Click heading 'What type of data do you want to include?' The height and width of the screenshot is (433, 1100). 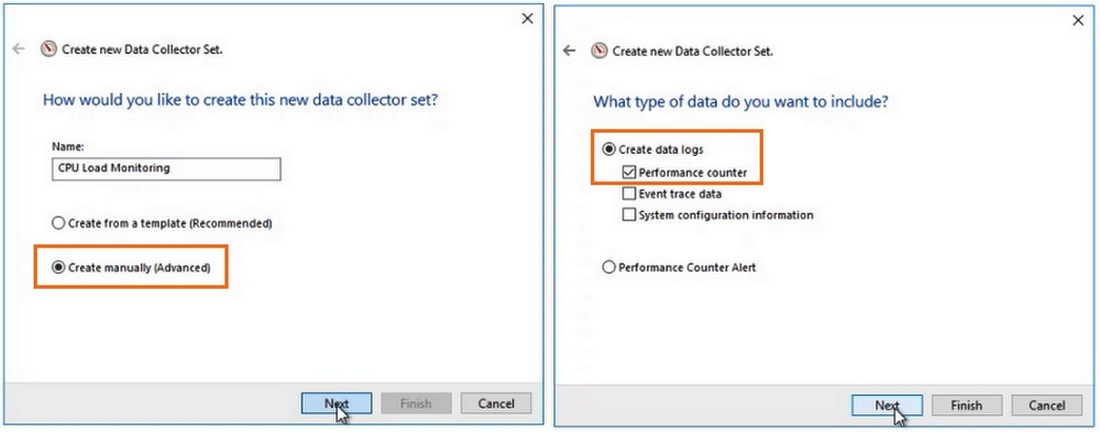[741, 102]
